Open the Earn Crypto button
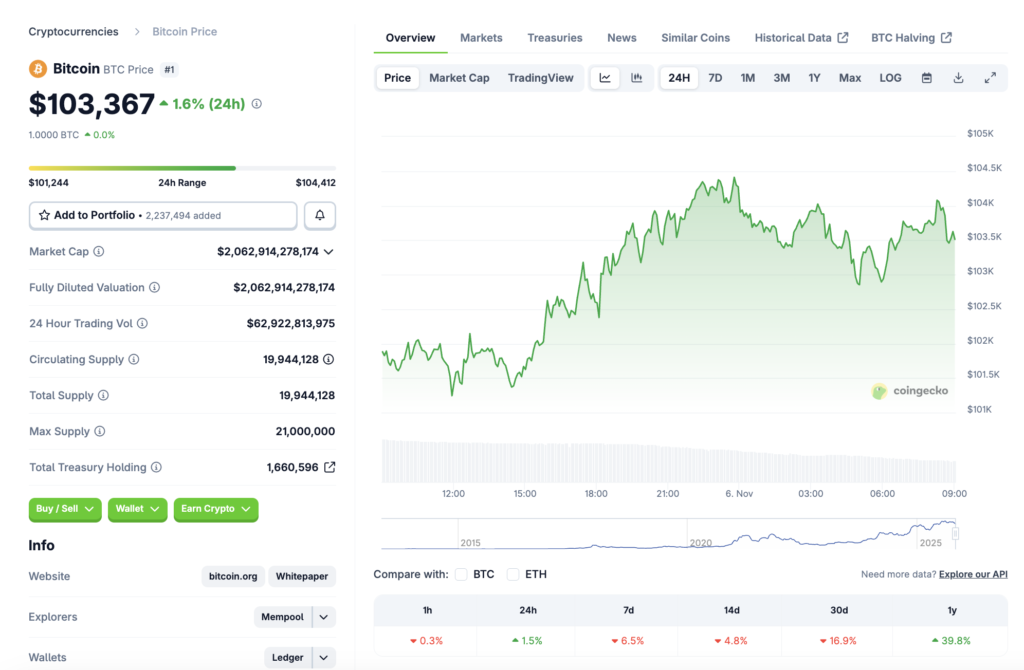The height and width of the screenshot is (670, 1024). [x=215, y=510]
